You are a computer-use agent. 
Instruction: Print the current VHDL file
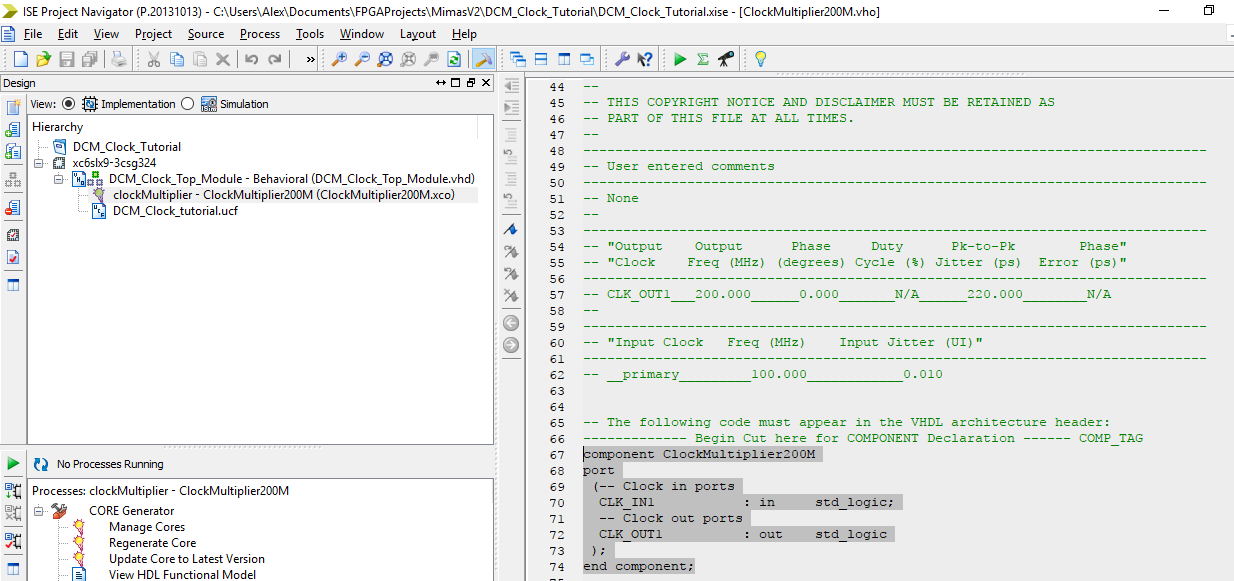(118, 58)
